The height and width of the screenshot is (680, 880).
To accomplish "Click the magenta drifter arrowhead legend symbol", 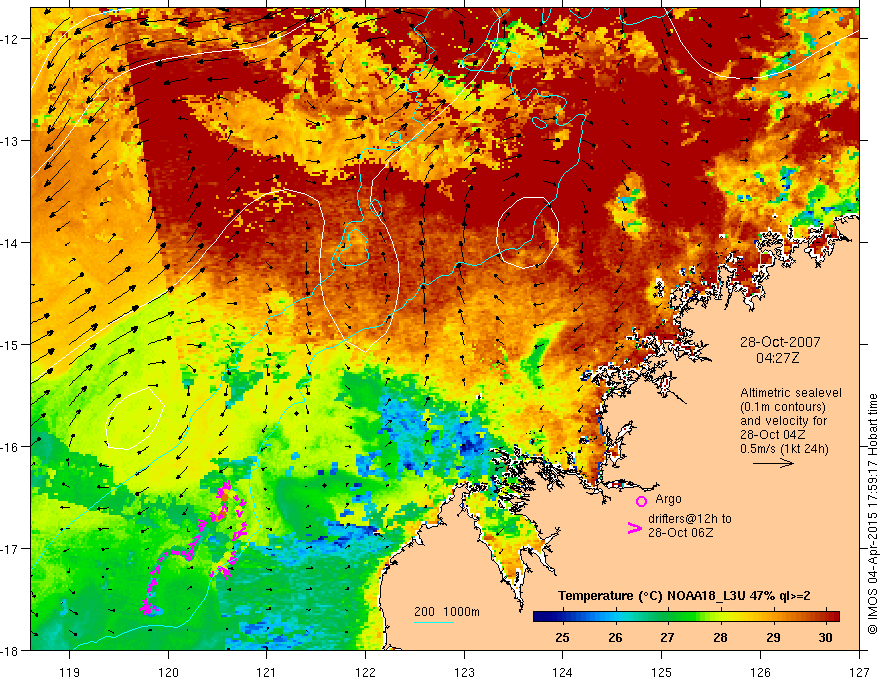I will (x=634, y=528).
